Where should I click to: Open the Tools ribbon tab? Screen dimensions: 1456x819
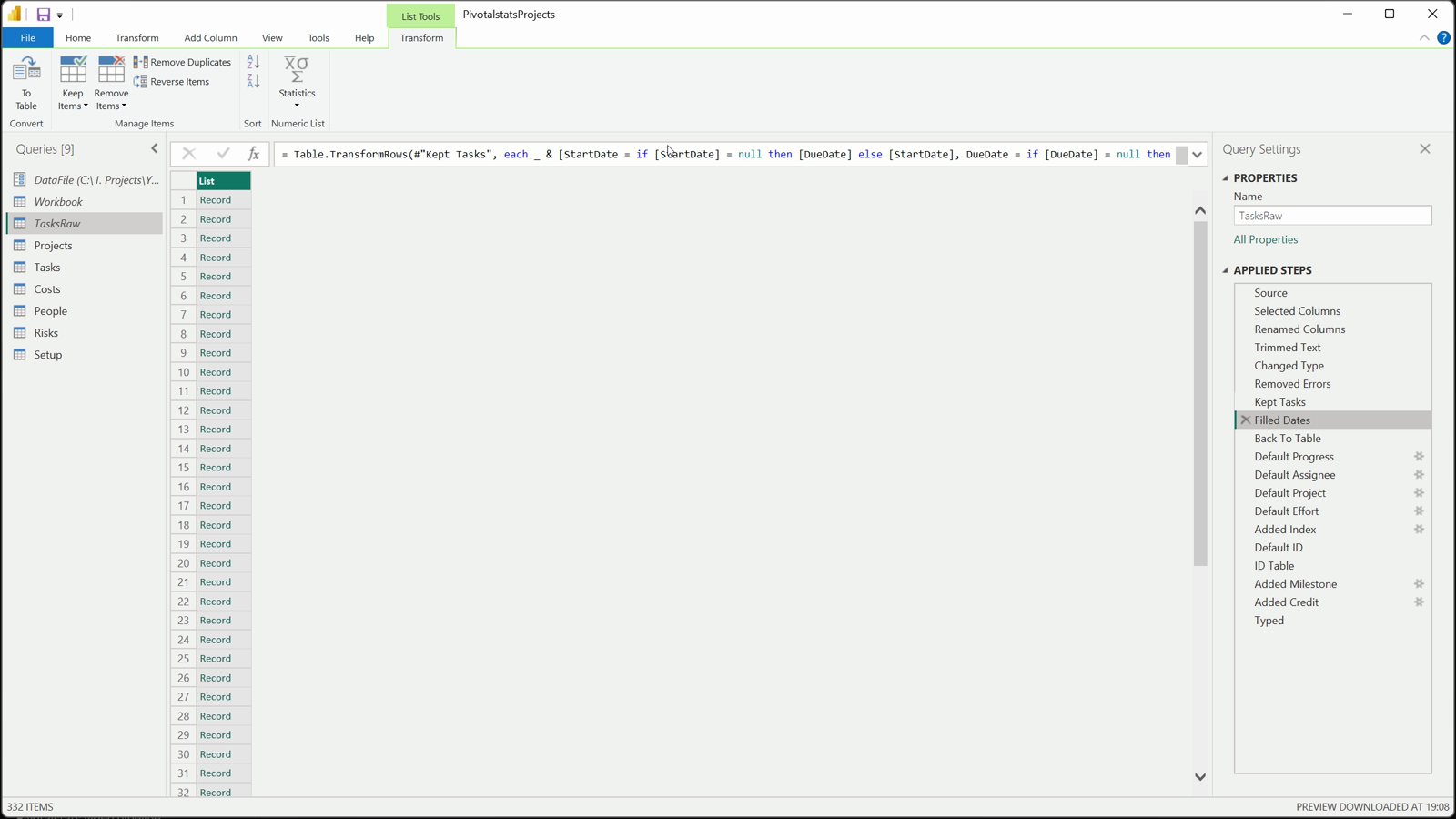(318, 38)
